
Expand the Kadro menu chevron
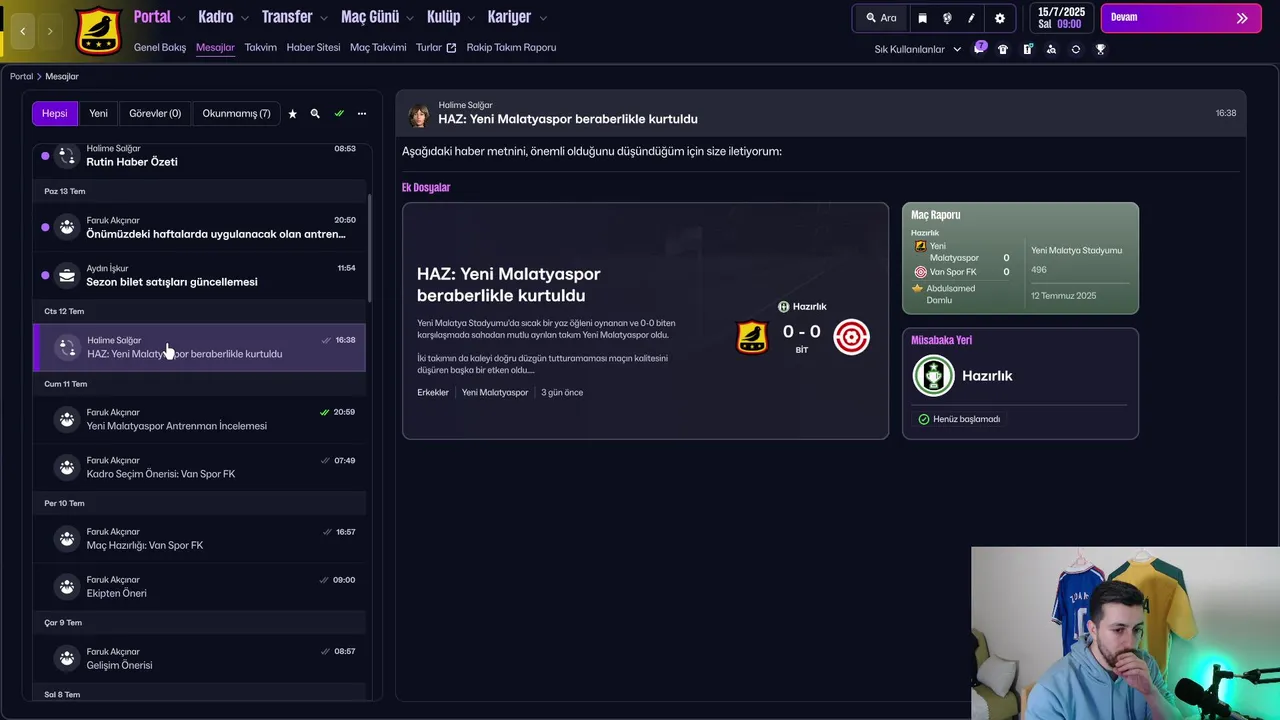pos(245,18)
